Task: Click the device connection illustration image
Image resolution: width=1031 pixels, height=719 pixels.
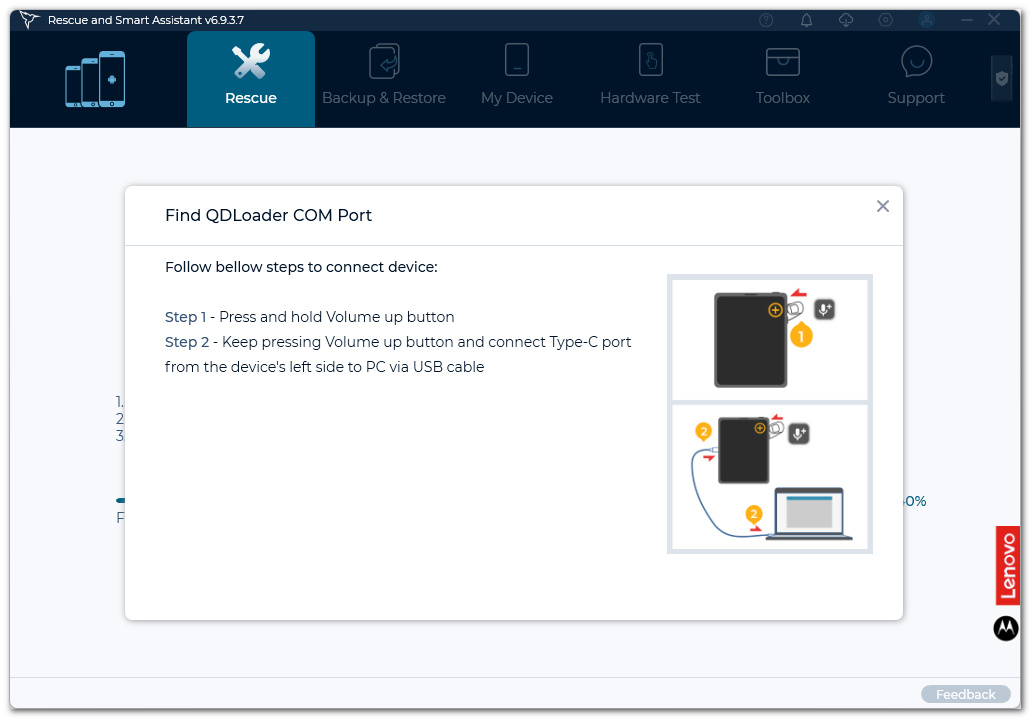Action: point(770,414)
